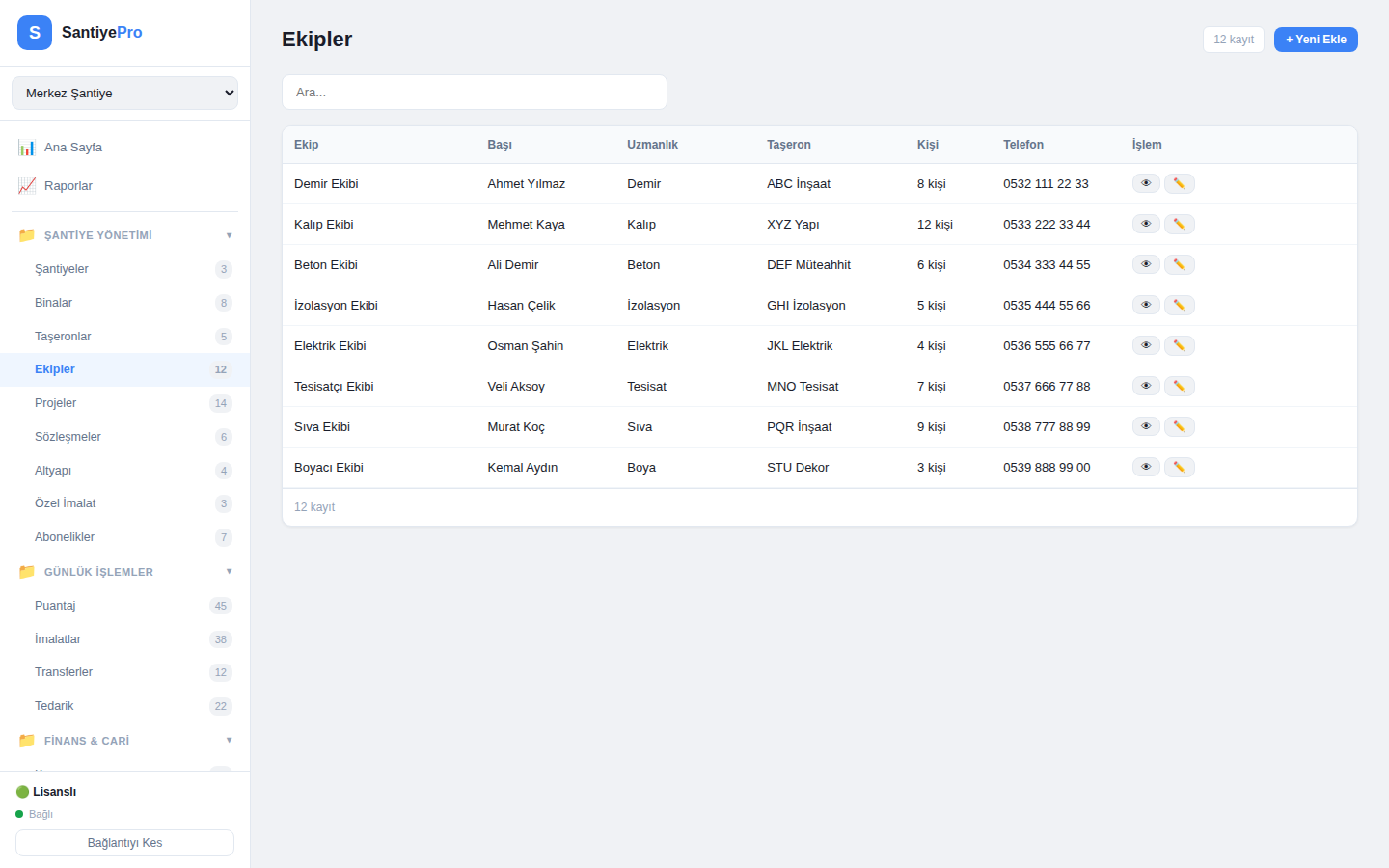
Task: Open the Merkez Şantiye site dropdown
Action: (124, 94)
